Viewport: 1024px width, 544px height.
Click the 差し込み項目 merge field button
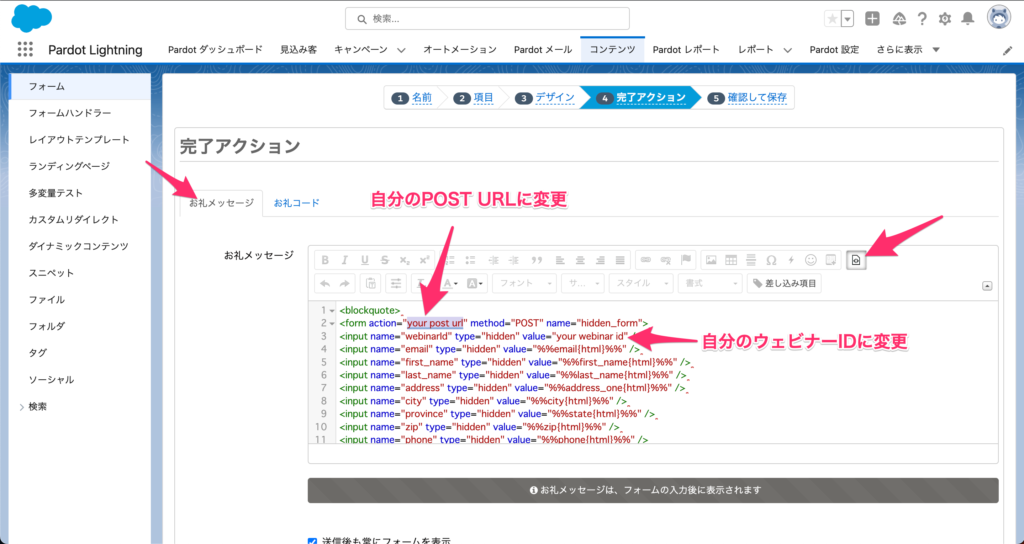784,283
